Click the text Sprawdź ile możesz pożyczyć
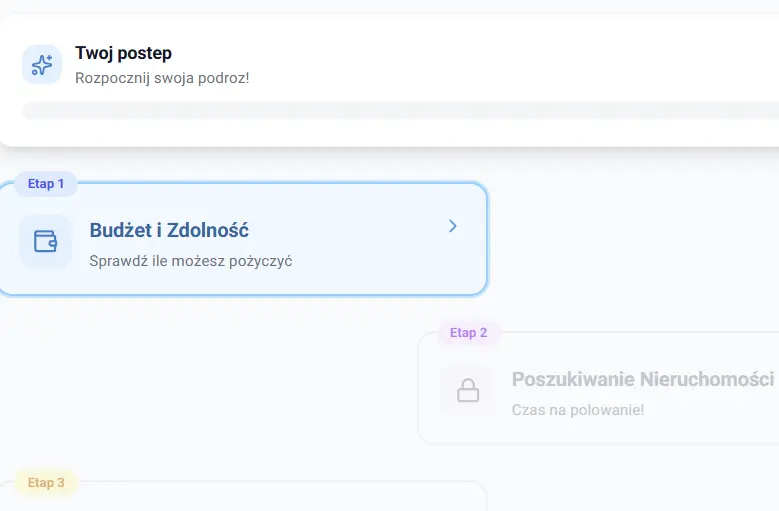 coord(190,261)
